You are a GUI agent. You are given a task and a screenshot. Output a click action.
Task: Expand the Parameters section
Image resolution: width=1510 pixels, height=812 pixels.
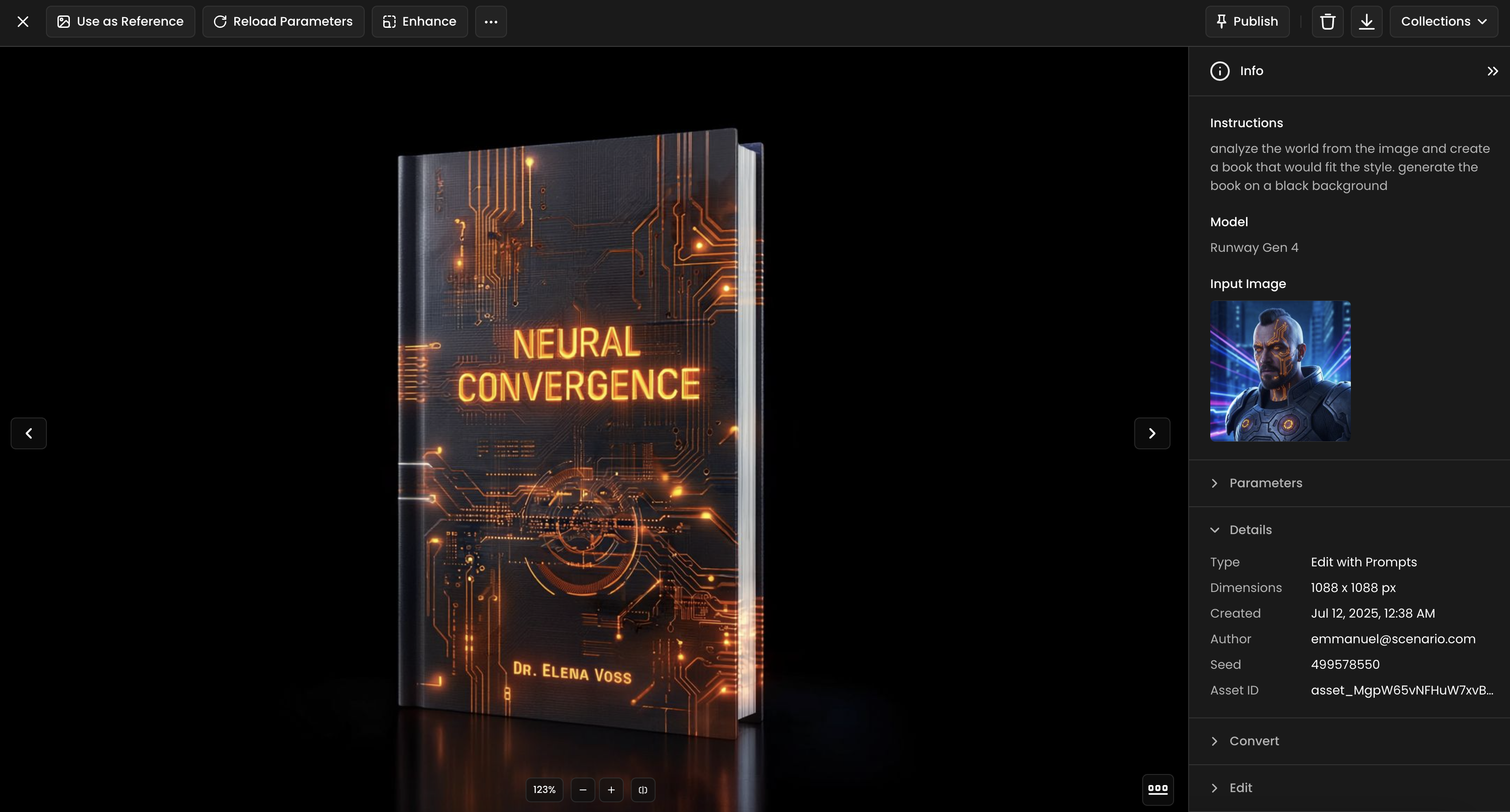tap(1265, 483)
